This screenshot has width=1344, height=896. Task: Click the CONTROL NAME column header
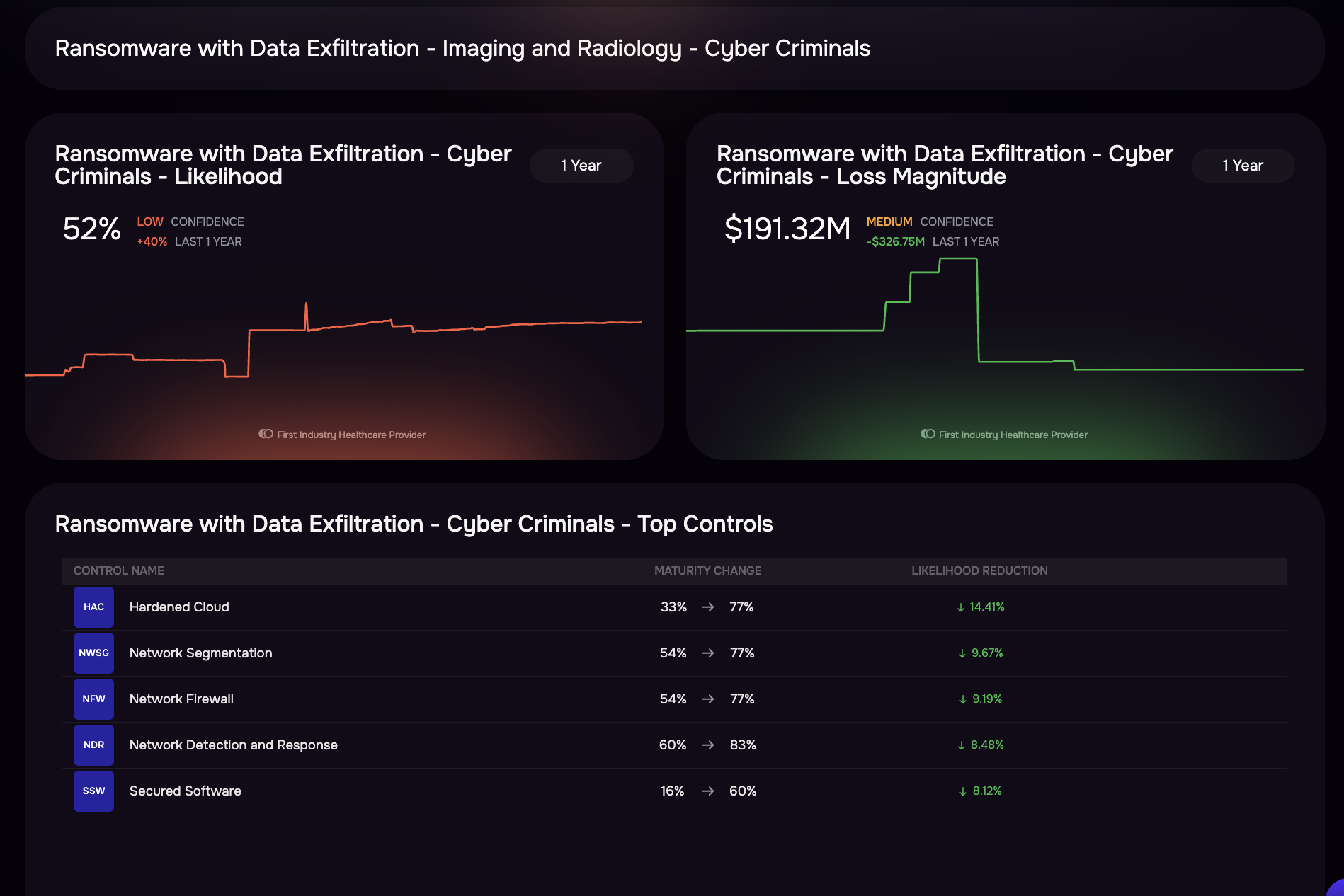click(118, 570)
